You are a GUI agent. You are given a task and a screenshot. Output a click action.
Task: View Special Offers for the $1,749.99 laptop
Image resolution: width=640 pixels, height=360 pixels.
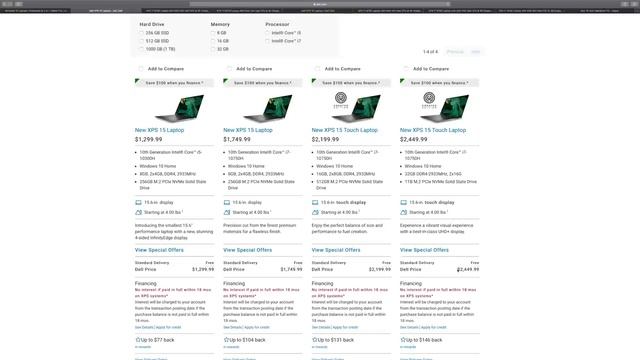coord(247,250)
